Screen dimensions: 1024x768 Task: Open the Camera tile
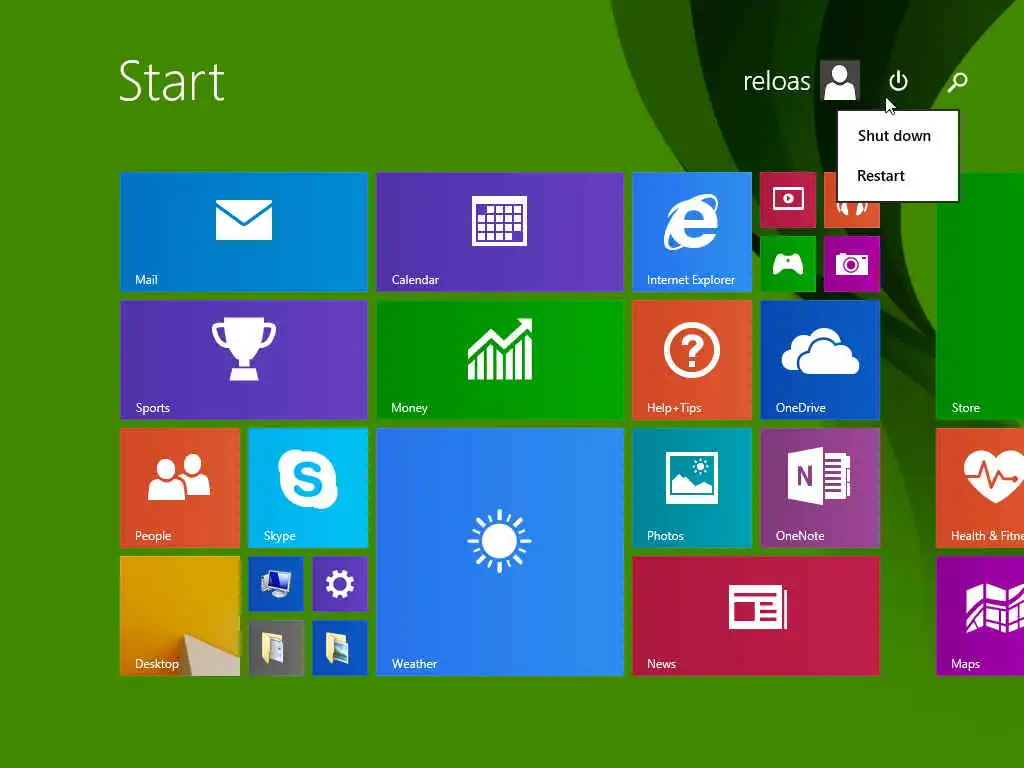coord(852,264)
